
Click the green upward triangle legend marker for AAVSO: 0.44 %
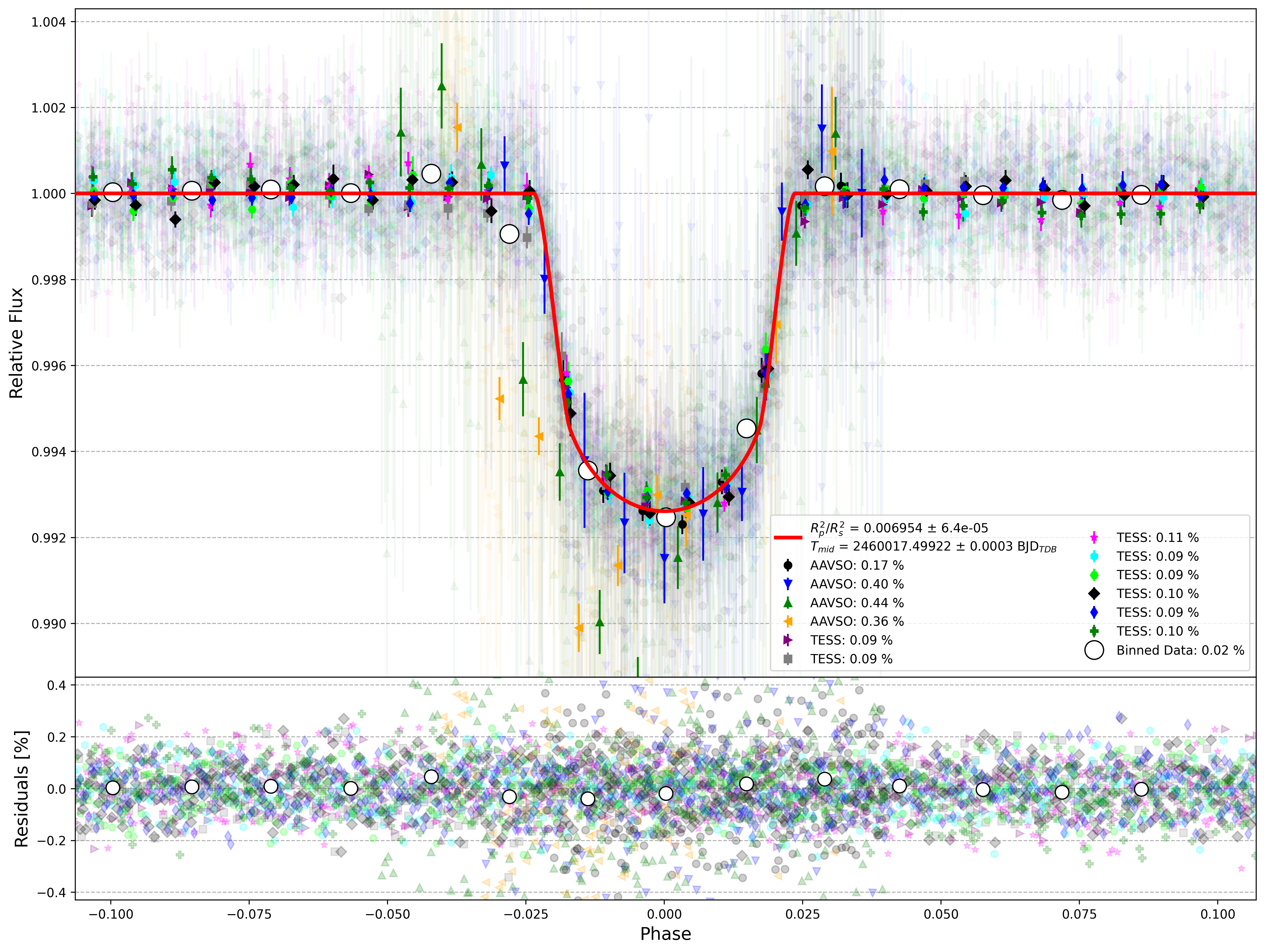[788, 602]
